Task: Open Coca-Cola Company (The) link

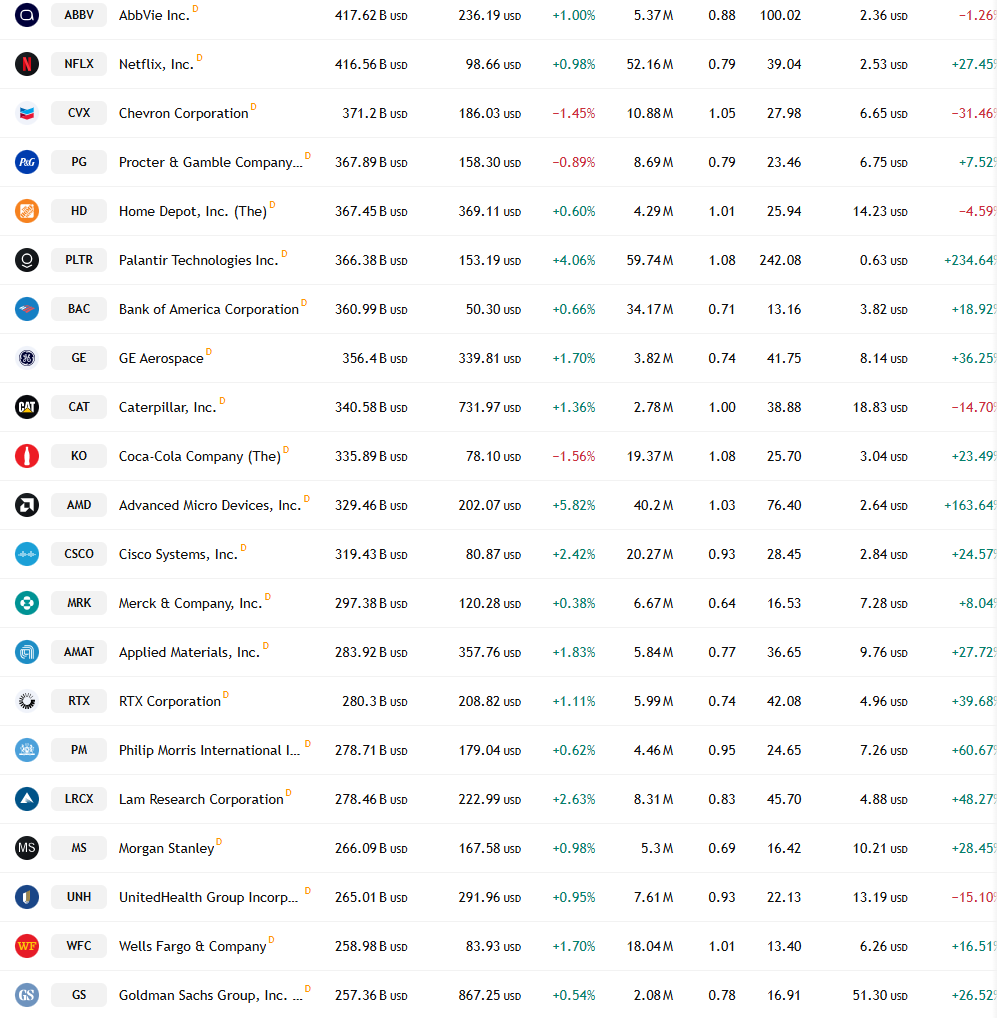Action: [200, 456]
